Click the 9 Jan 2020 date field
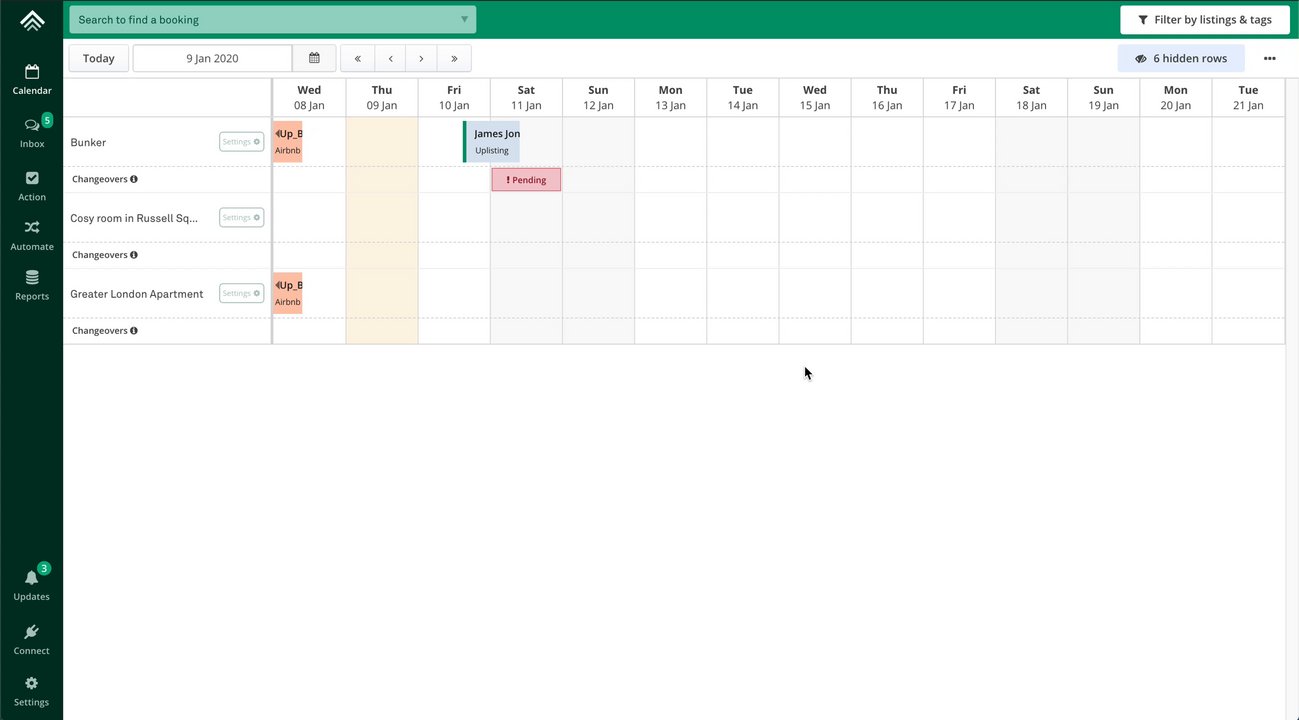1299x720 pixels. click(x=212, y=58)
